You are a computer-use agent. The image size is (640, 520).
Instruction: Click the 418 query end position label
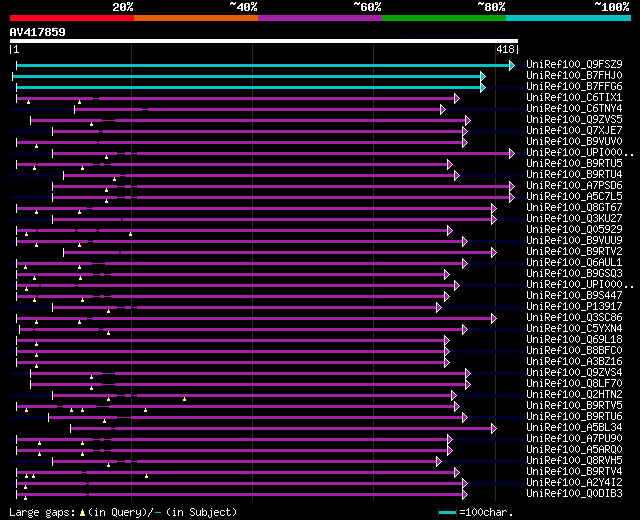click(x=505, y=49)
